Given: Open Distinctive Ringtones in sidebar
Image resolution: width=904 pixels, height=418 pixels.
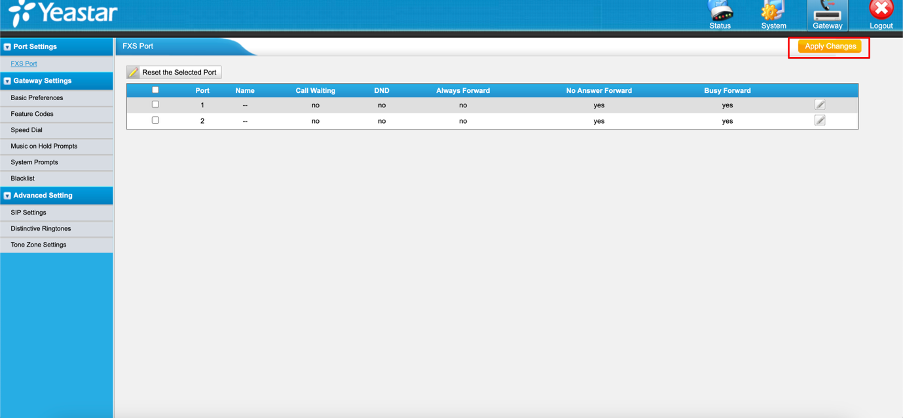Looking at the screenshot, I should click(x=40, y=229).
